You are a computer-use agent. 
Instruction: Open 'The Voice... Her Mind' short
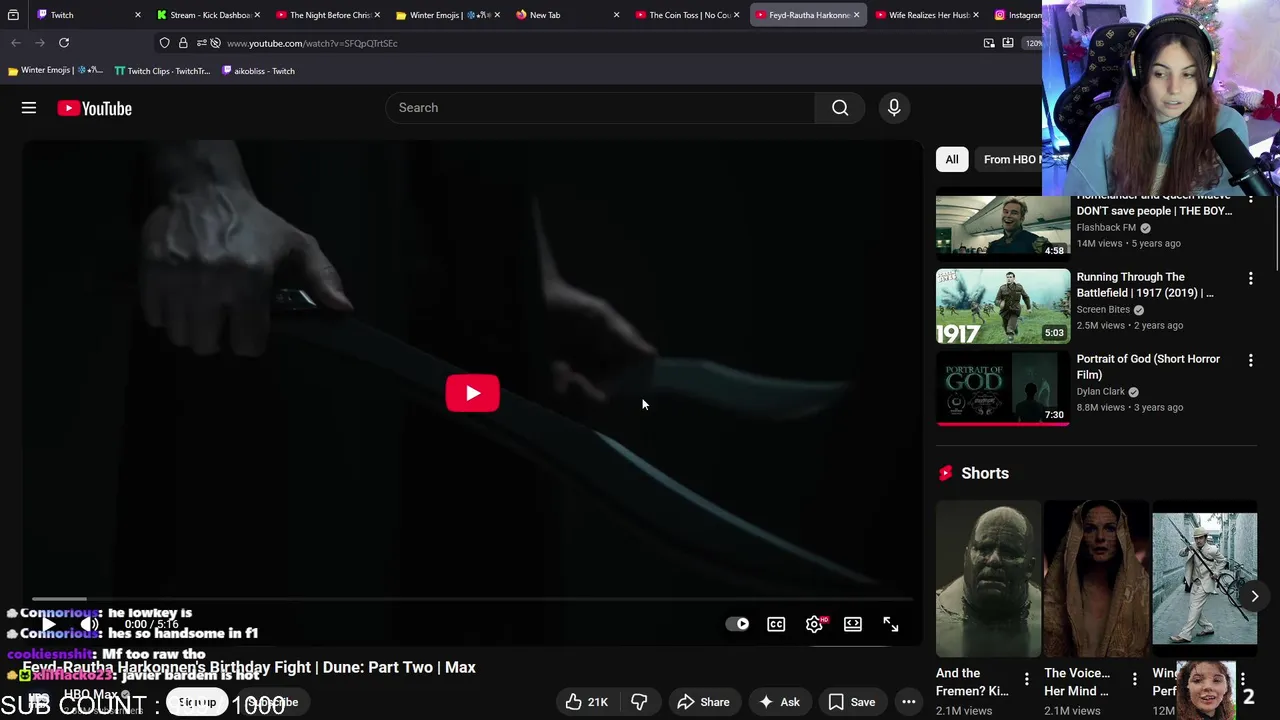(x=1096, y=578)
